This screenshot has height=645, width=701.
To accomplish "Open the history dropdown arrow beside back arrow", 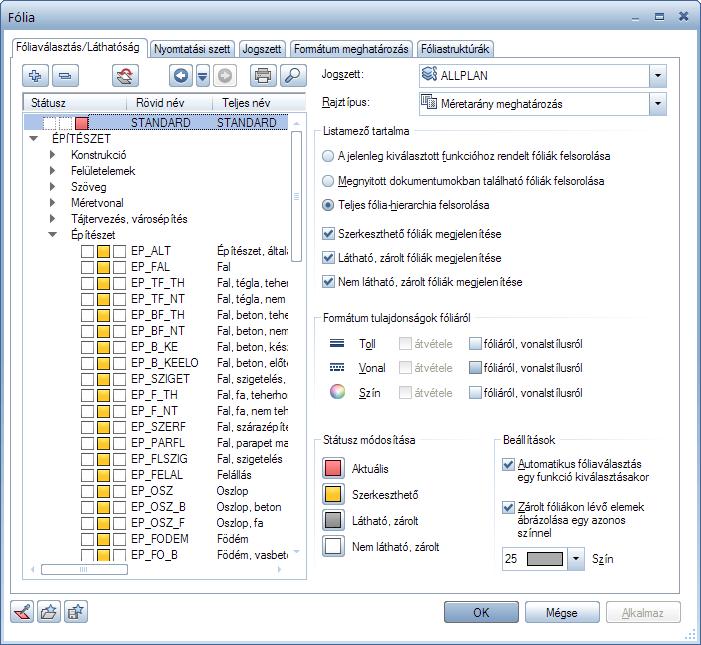I will [x=203, y=76].
